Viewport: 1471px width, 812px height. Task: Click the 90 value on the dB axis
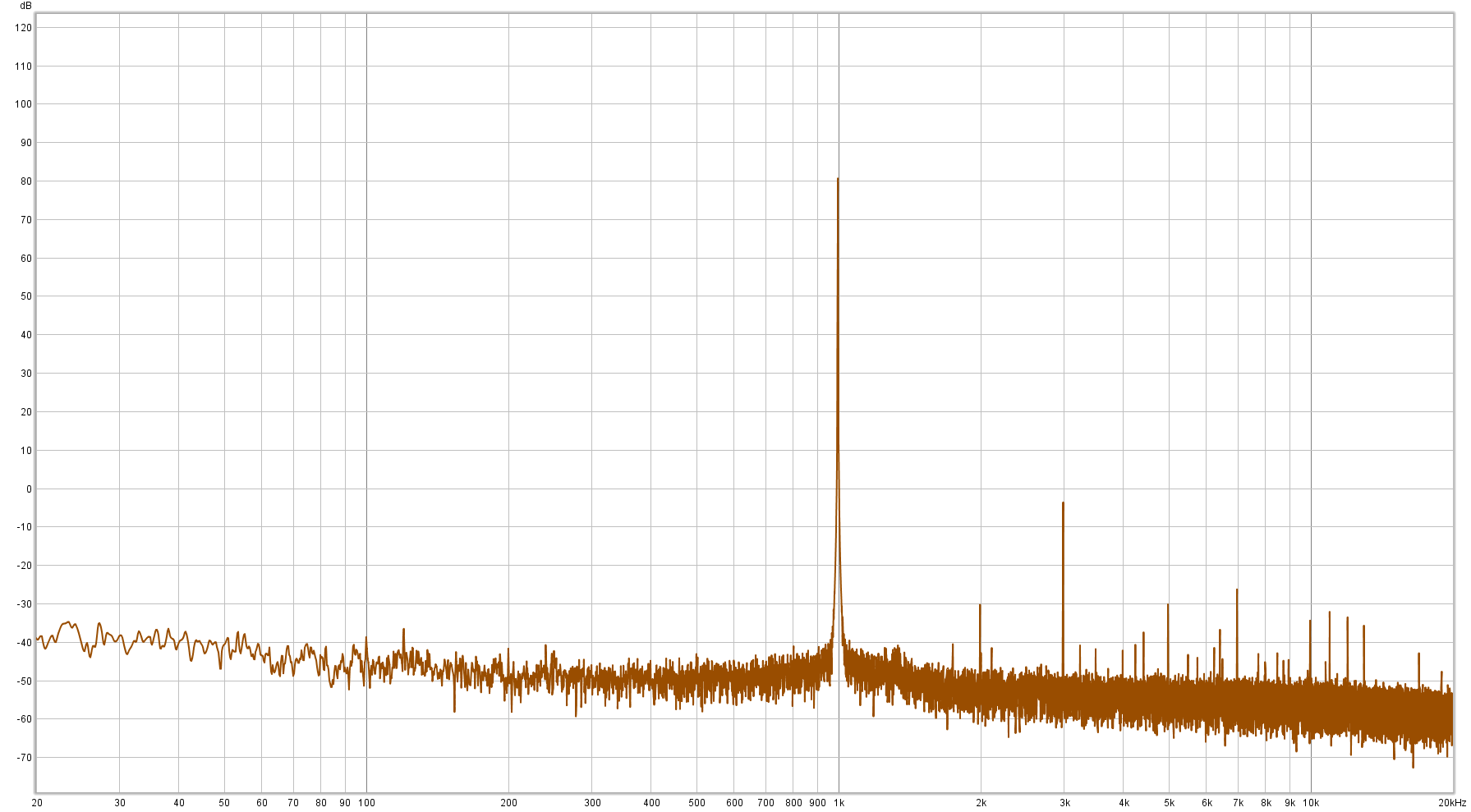click(26, 143)
